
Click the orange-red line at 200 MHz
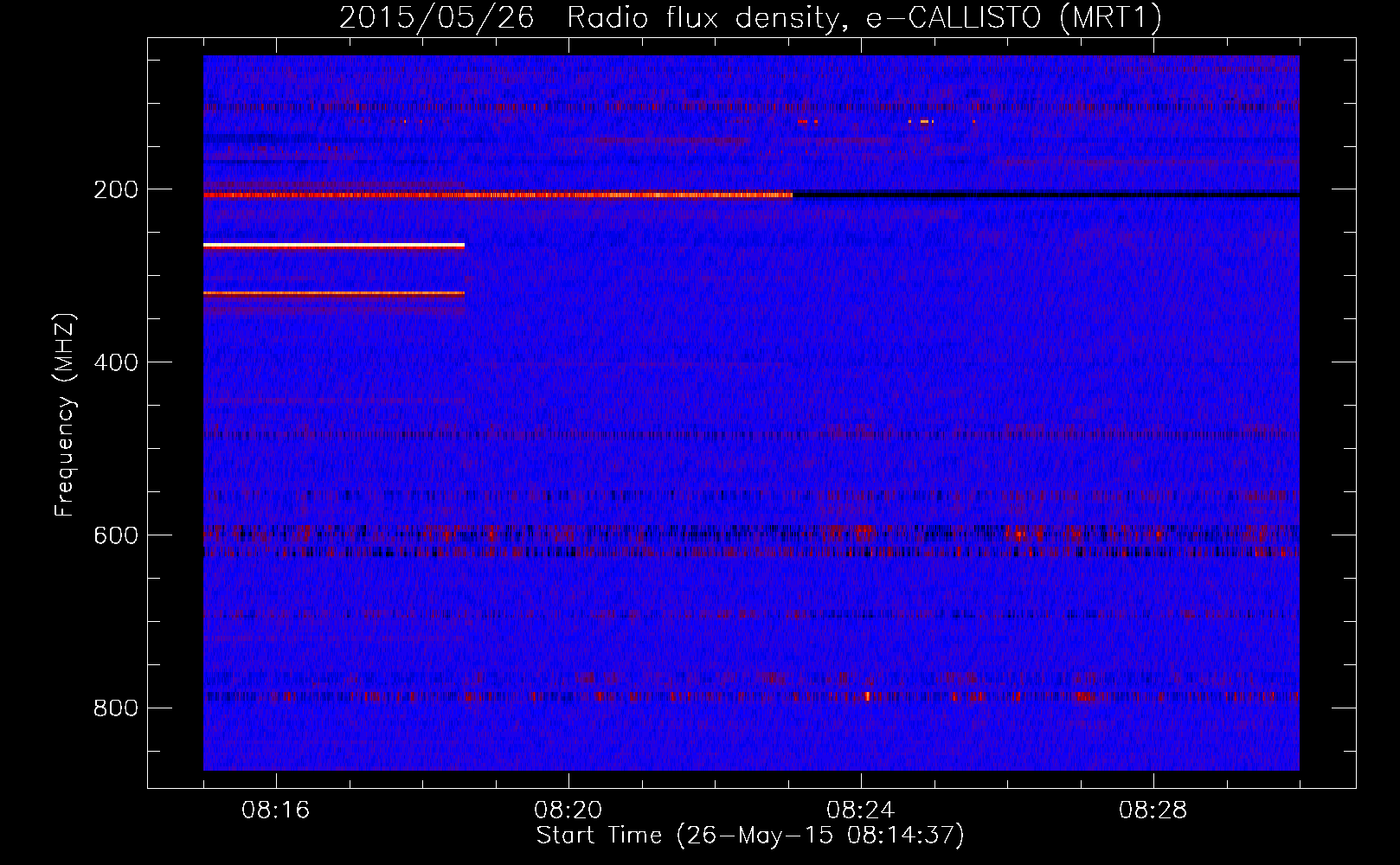[x=498, y=195]
